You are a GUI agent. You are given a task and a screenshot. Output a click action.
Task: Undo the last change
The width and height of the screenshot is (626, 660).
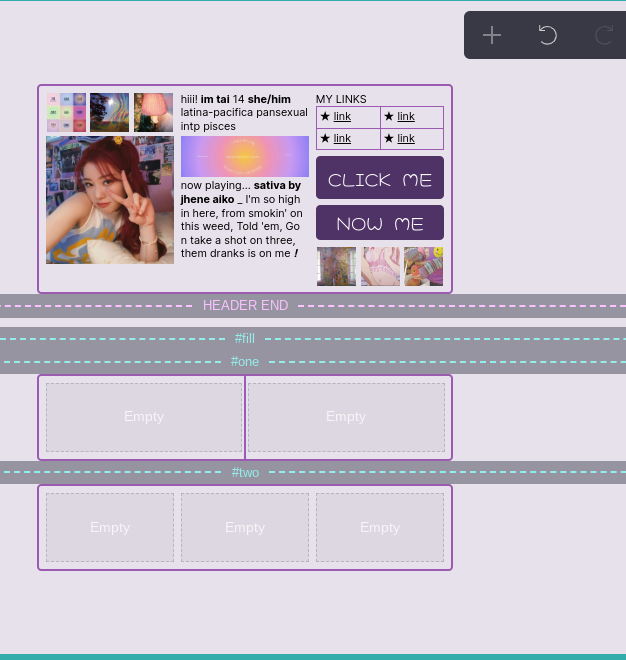tap(548, 35)
